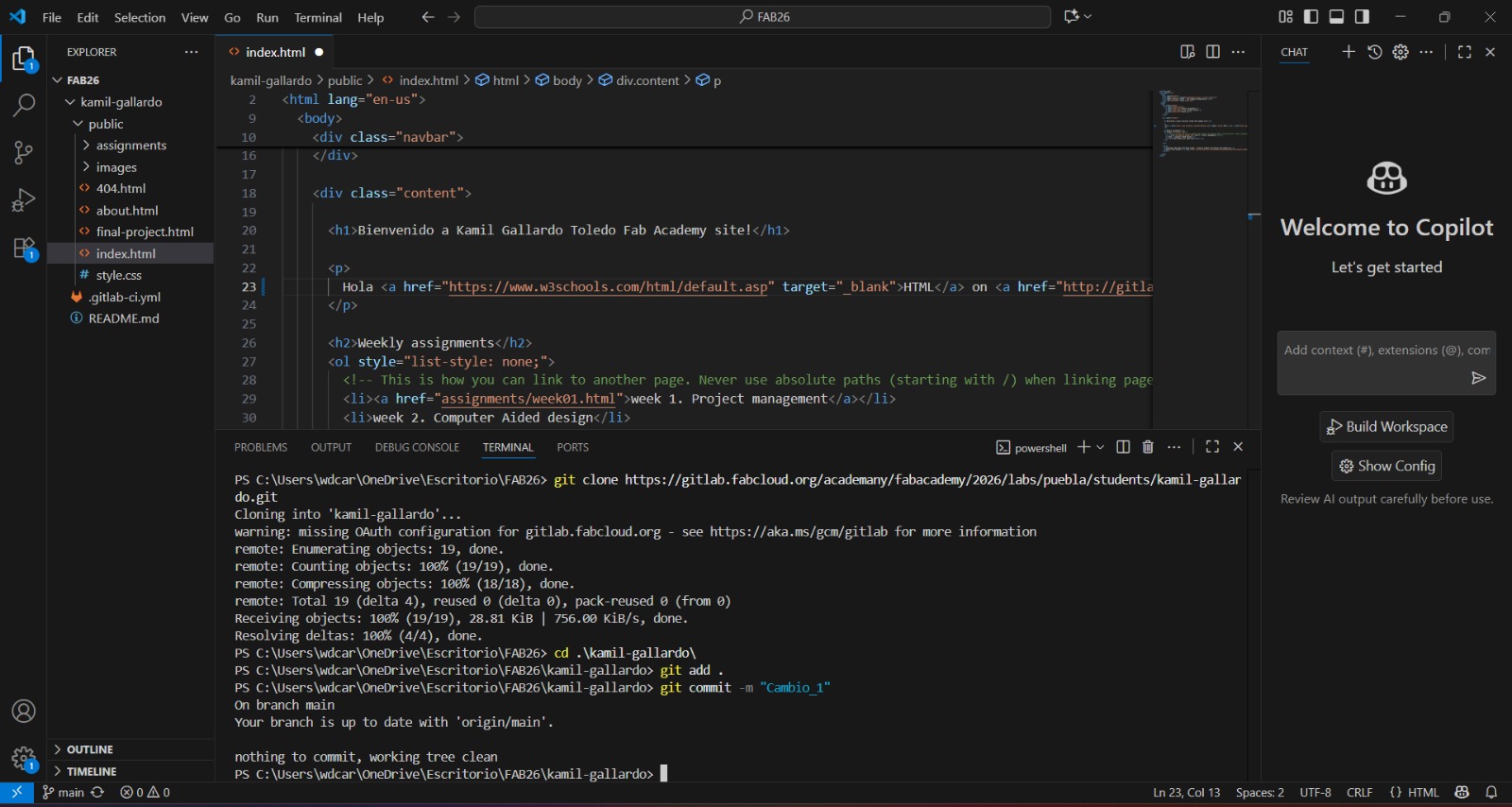Go back in navigation history

click(428, 17)
